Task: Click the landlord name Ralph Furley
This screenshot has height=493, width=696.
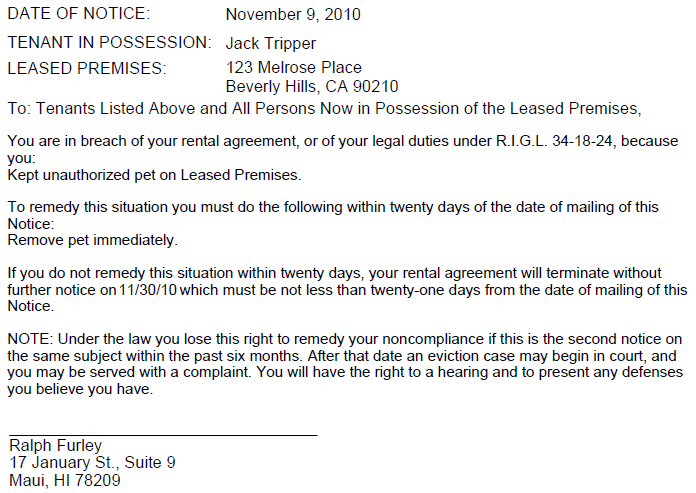Action: [x=56, y=446]
